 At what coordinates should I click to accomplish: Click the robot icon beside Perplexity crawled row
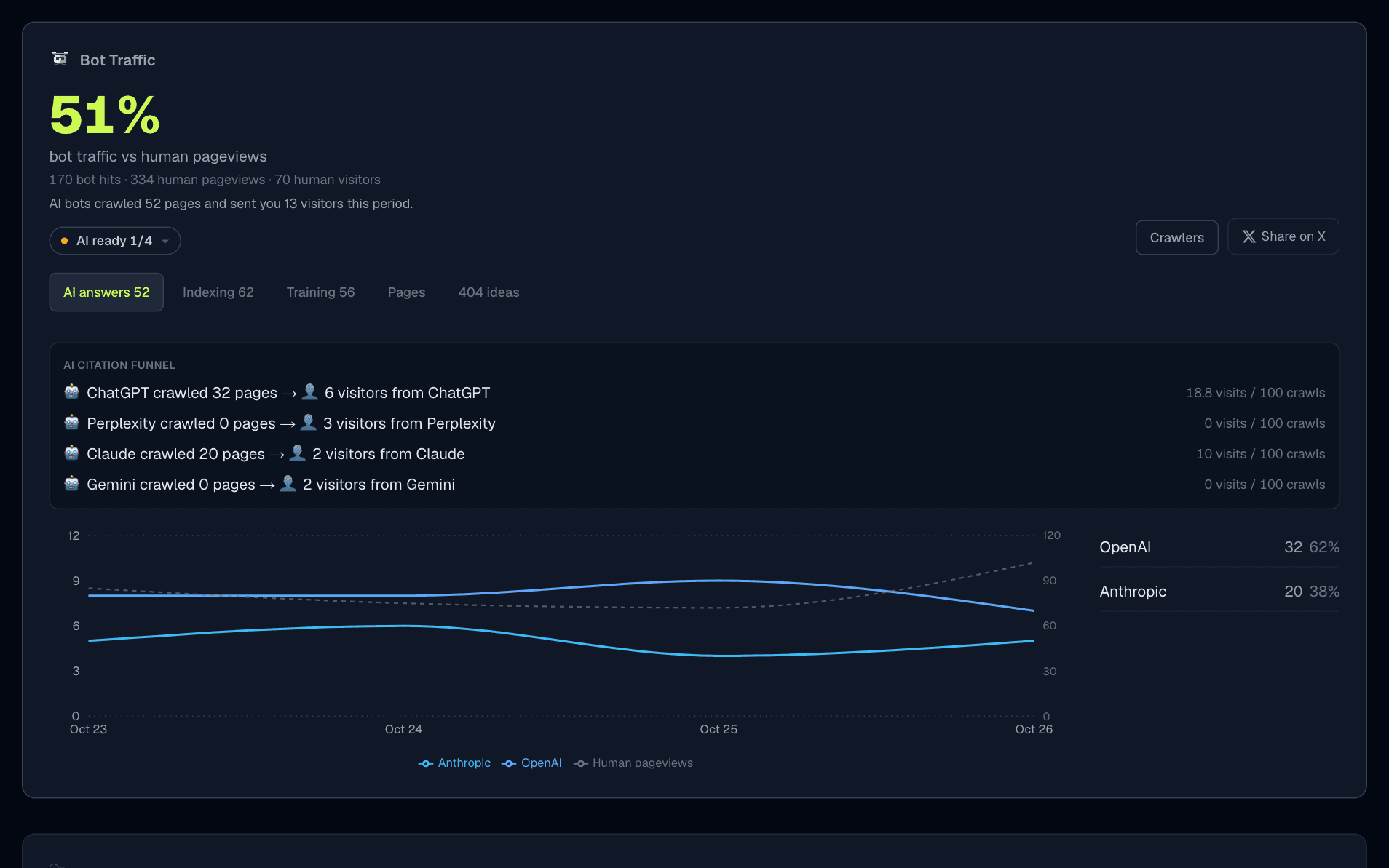click(71, 423)
